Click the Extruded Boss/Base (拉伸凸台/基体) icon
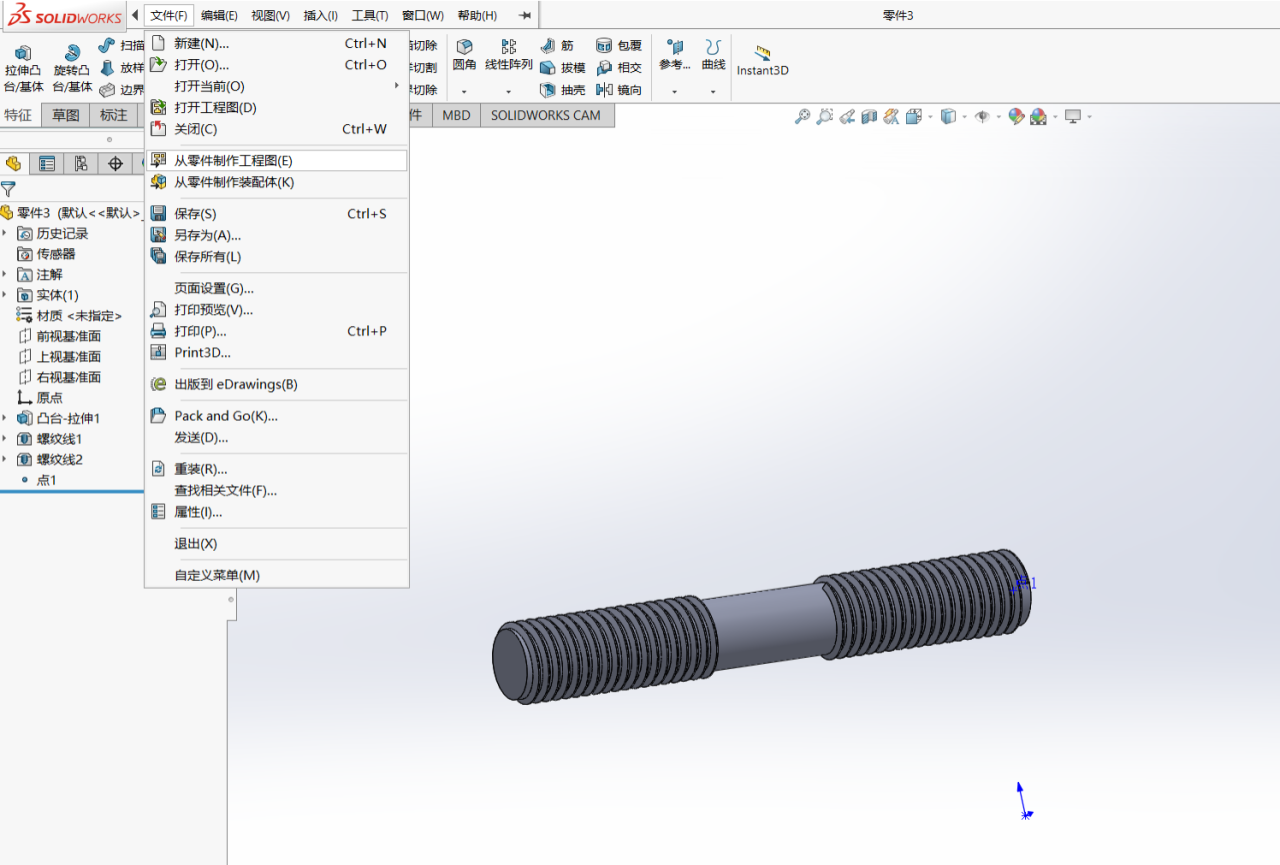Image resolution: width=1280 pixels, height=865 pixels. click(x=23, y=52)
